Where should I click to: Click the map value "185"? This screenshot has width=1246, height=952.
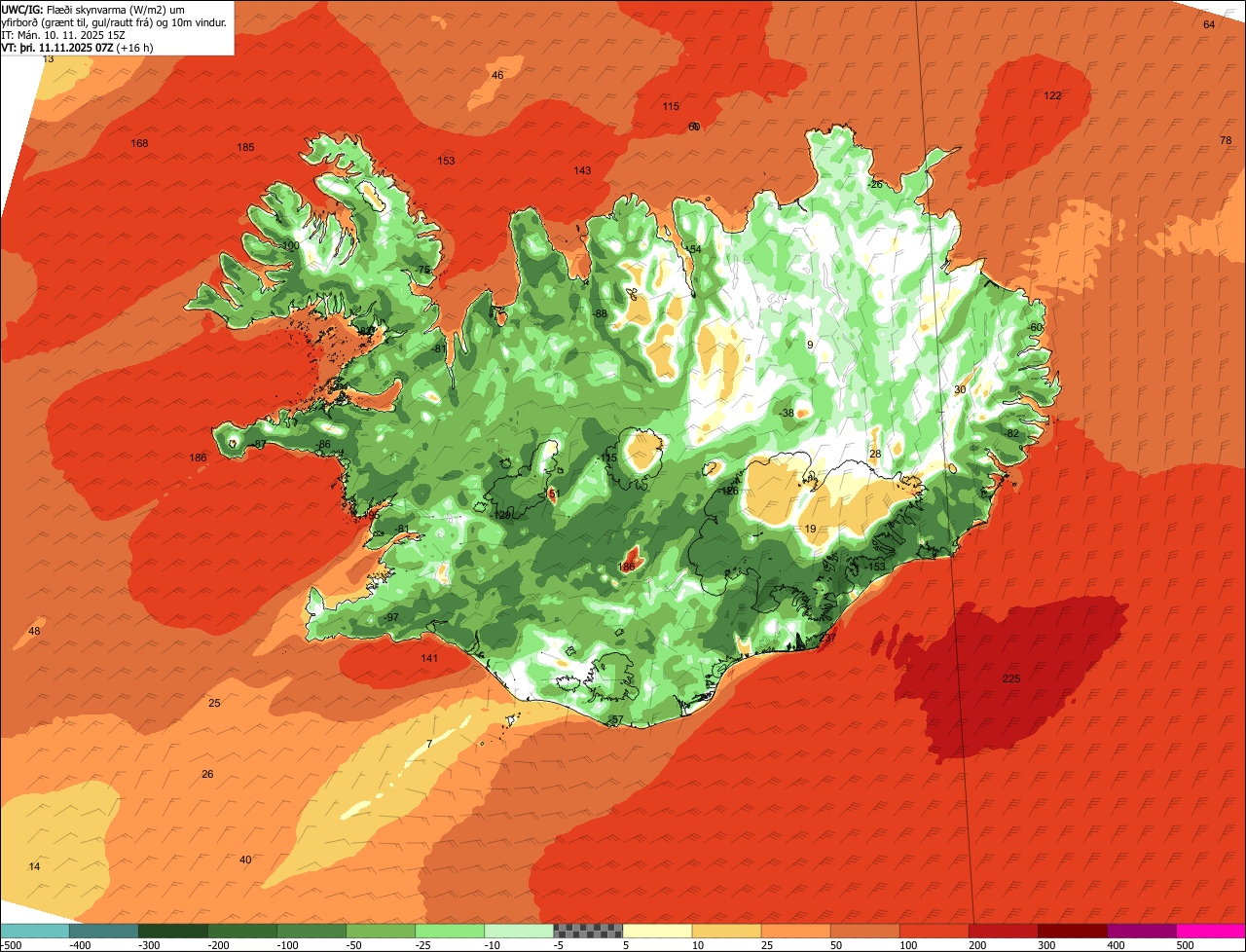(x=245, y=147)
